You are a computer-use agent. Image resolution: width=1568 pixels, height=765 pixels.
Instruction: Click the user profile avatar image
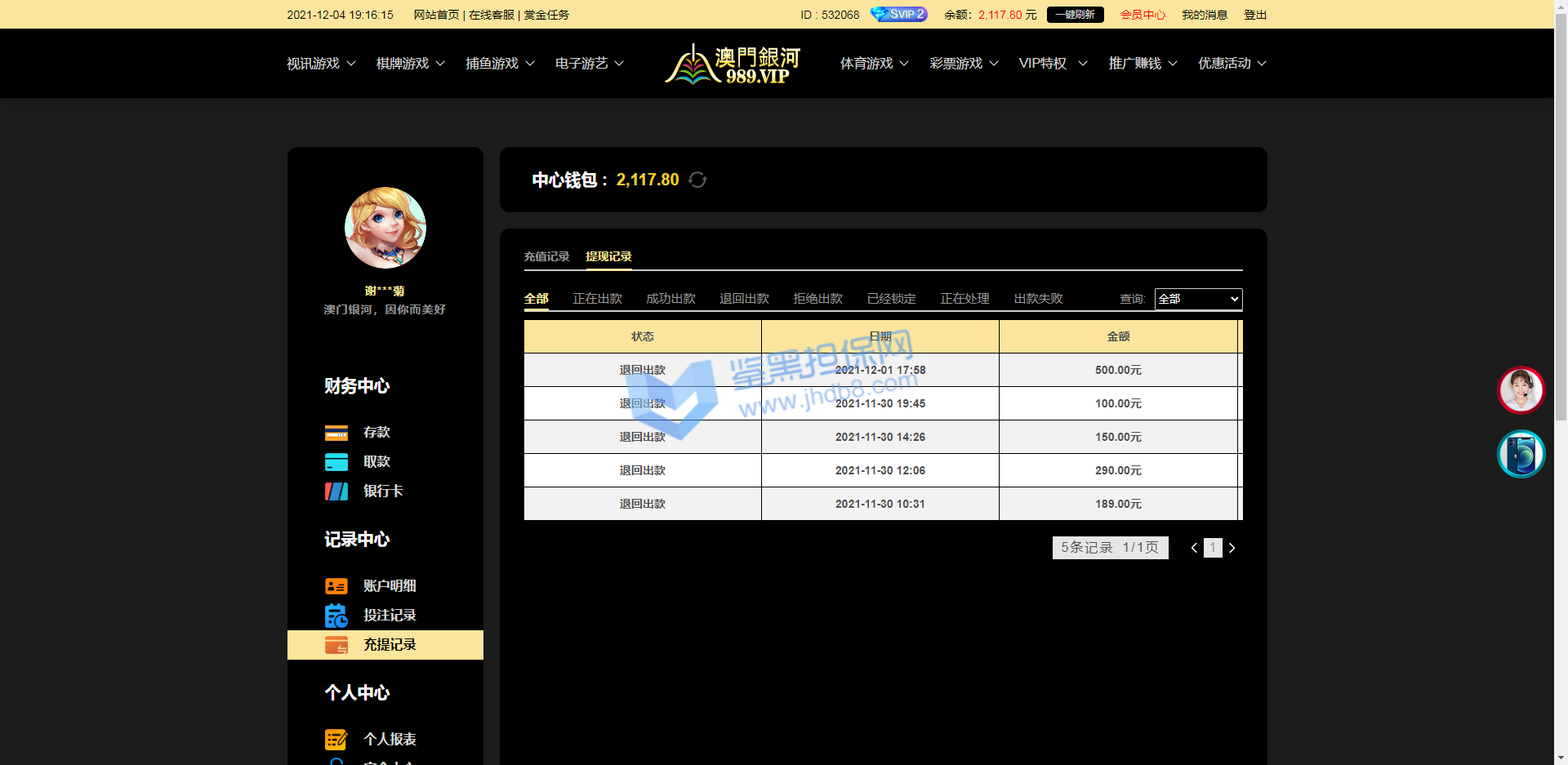point(385,228)
